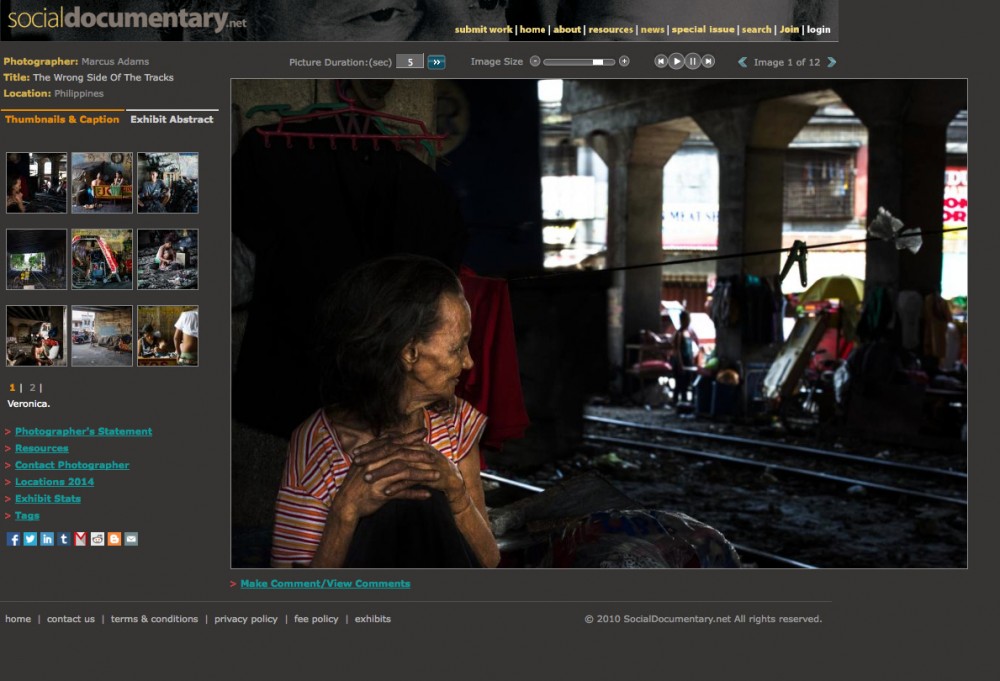Click Make Comment/View Comments link
Viewport: 1000px width, 681px height.
click(325, 583)
